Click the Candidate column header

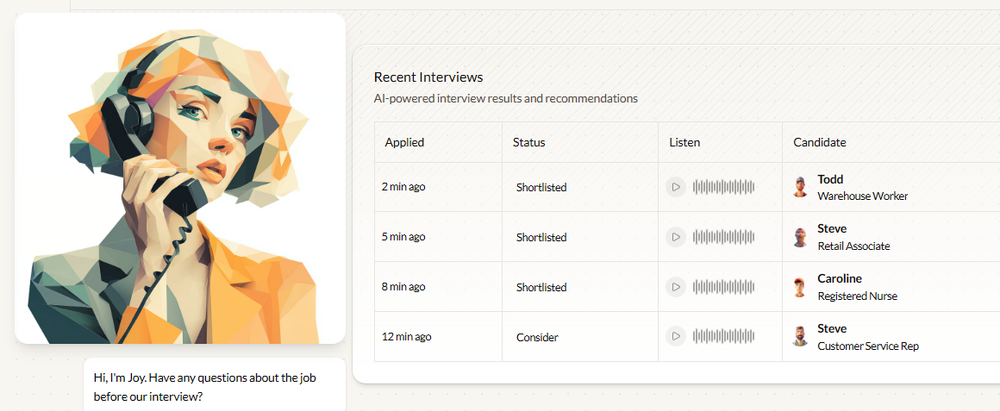[819, 142]
